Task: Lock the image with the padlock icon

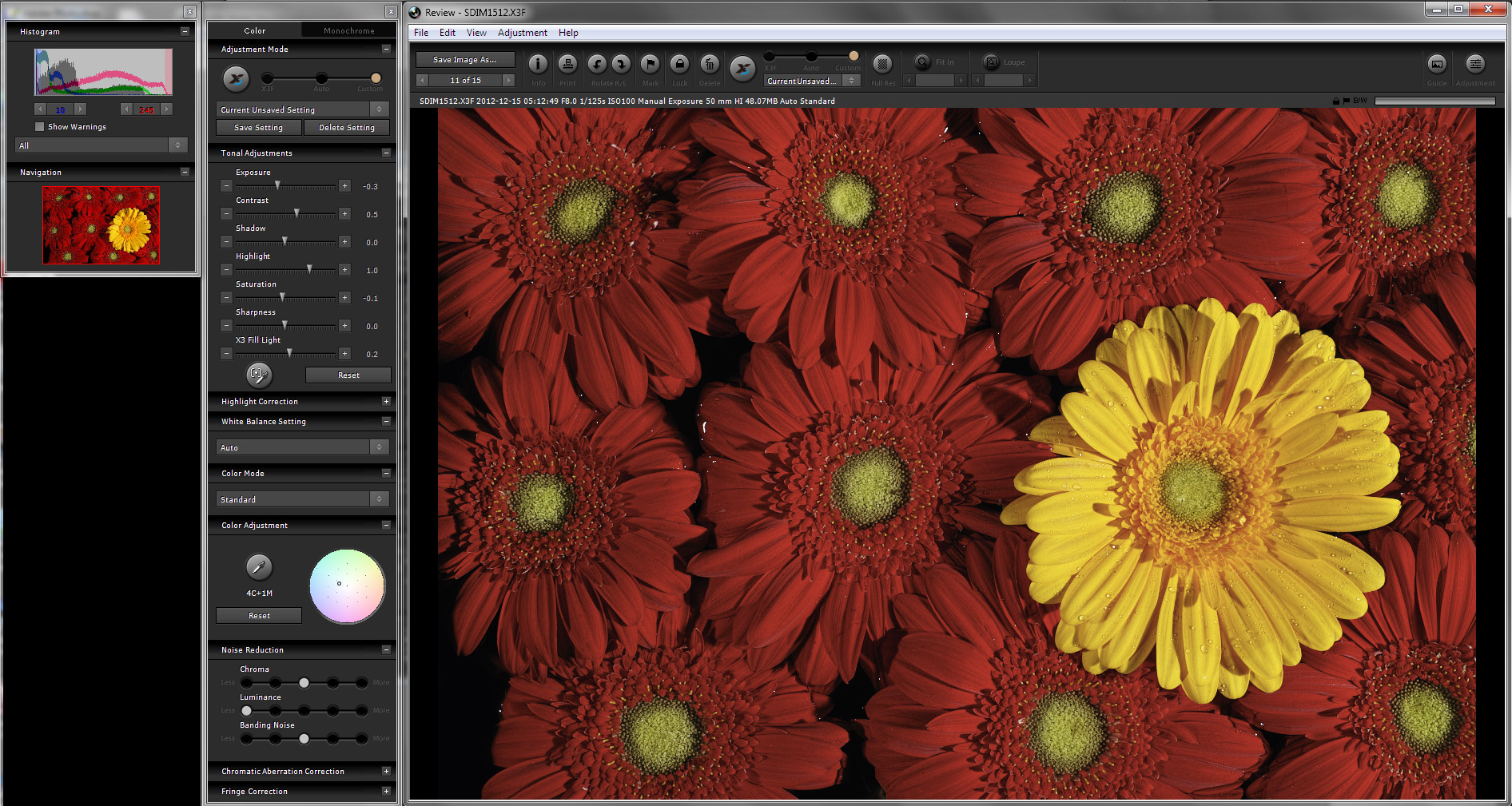Action: click(x=679, y=64)
